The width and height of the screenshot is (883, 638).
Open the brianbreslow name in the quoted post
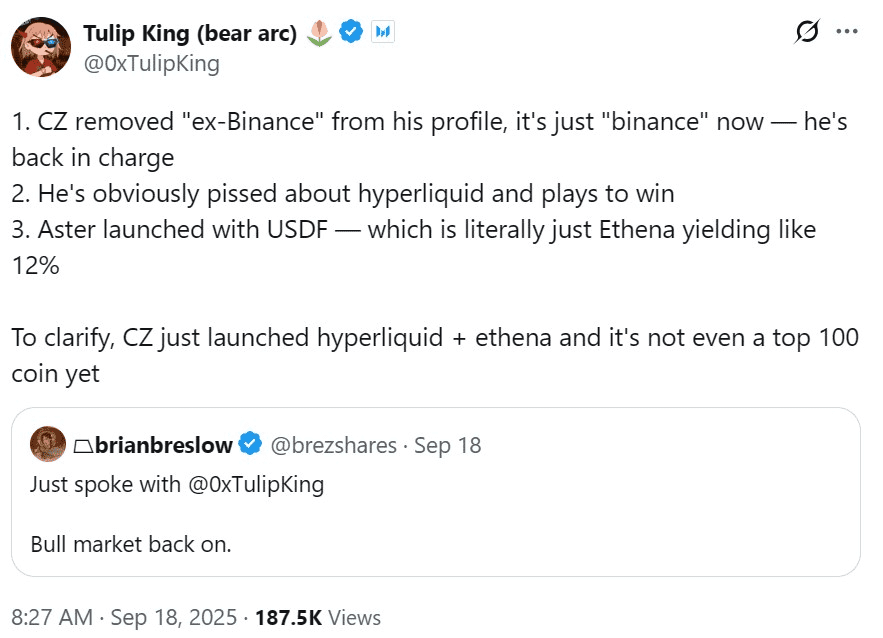[x=165, y=445]
